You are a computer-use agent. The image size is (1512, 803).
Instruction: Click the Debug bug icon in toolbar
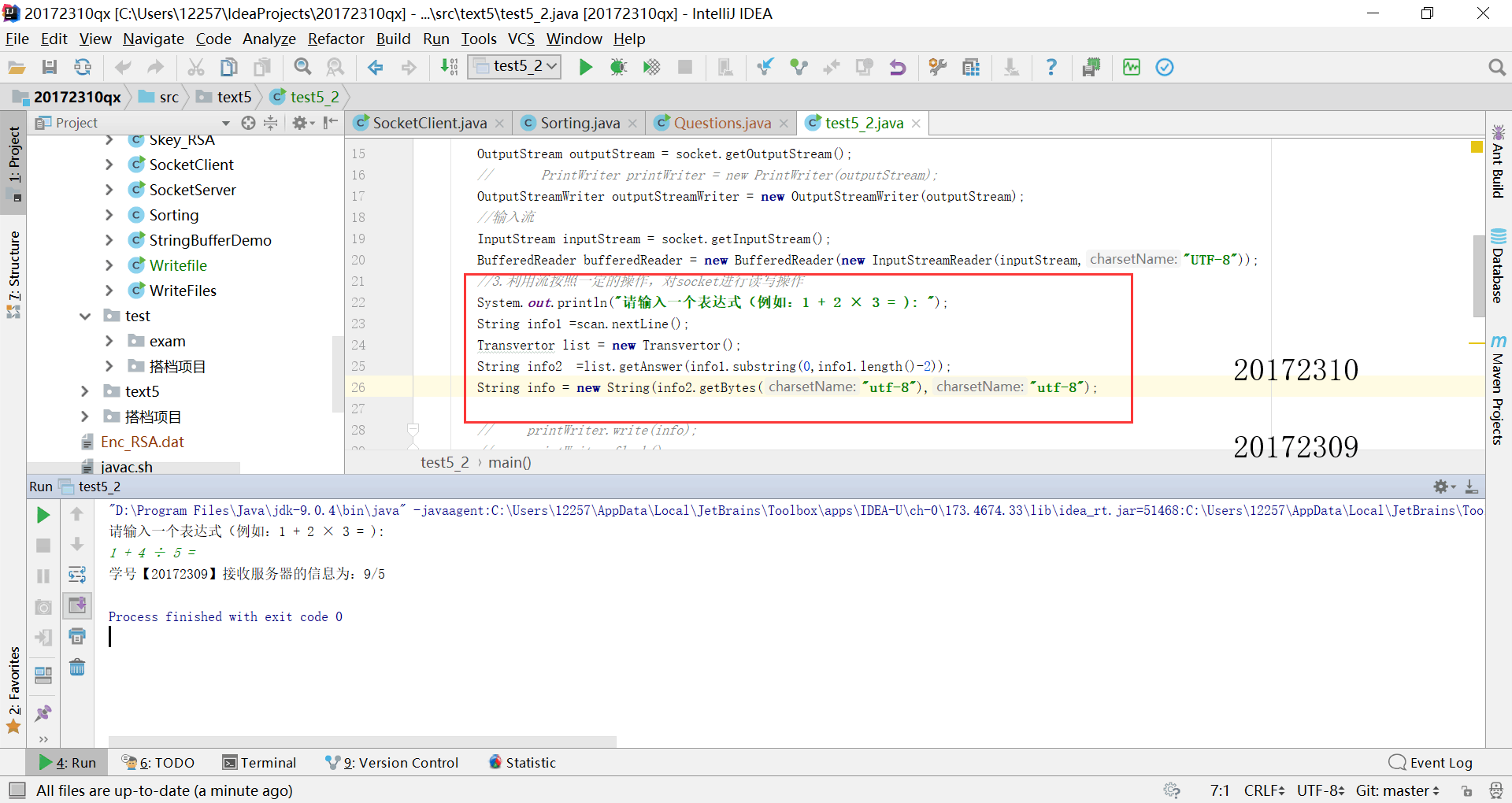618,68
